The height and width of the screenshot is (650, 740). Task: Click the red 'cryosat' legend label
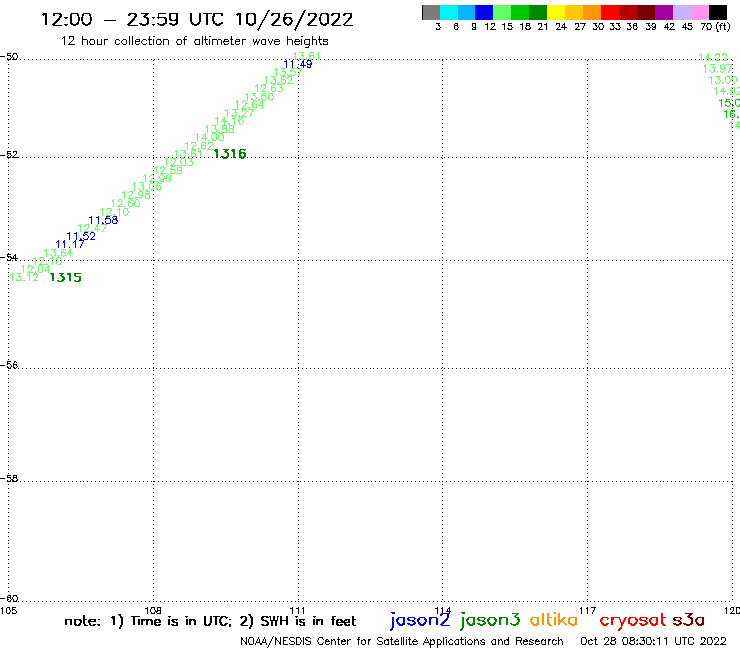pos(633,620)
